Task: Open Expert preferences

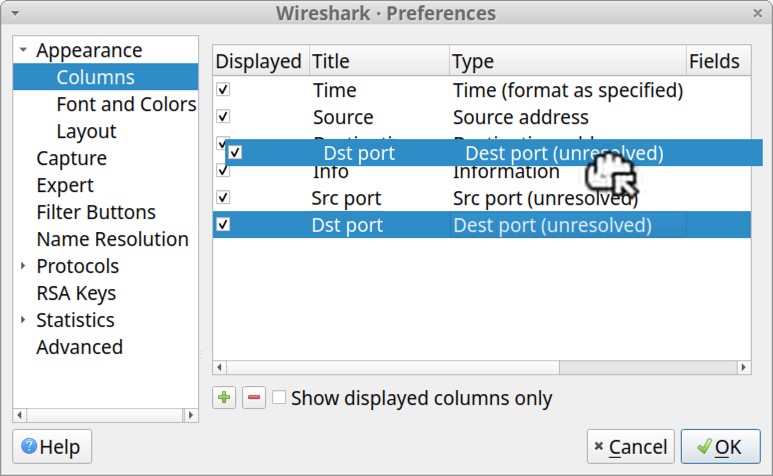Action: coord(65,185)
